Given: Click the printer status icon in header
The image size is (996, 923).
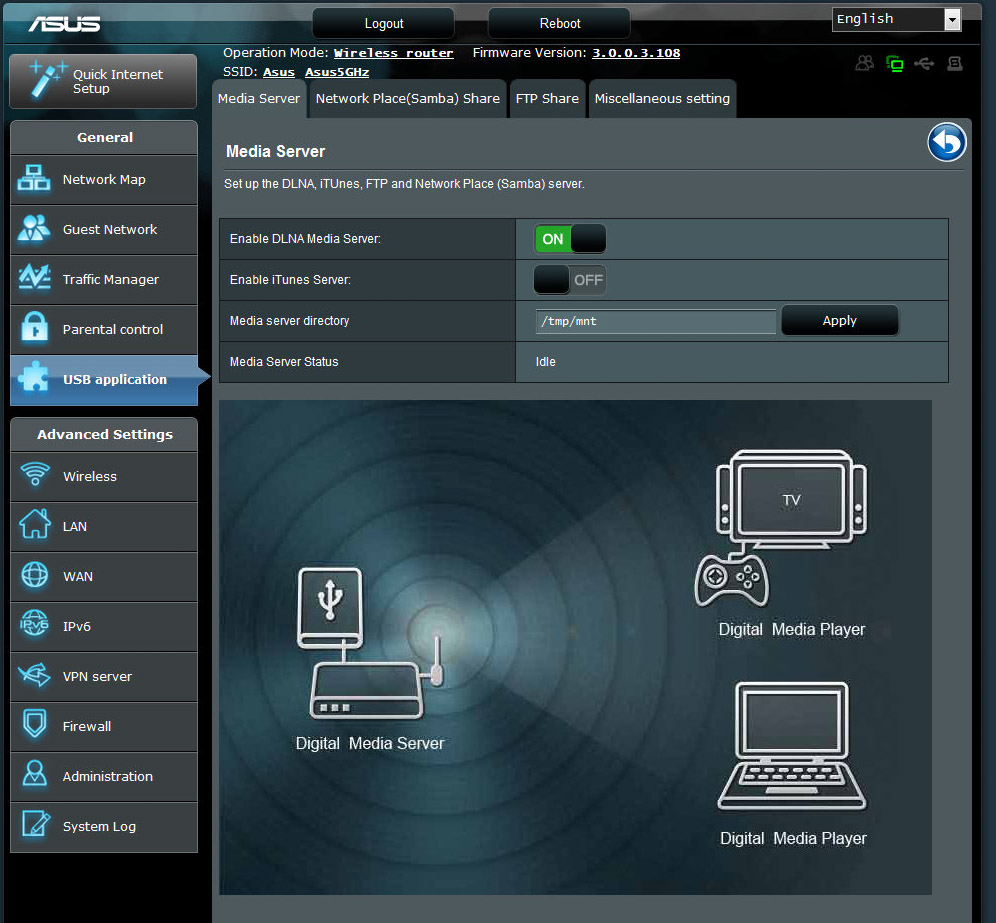Looking at the screenshot, I should click(955, 63).
